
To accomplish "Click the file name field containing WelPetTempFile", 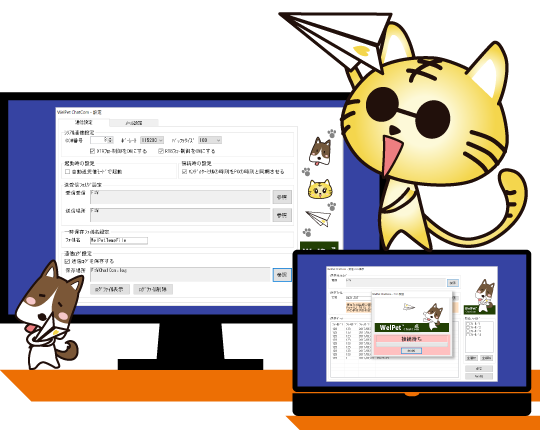I will [x=119, y=240].
